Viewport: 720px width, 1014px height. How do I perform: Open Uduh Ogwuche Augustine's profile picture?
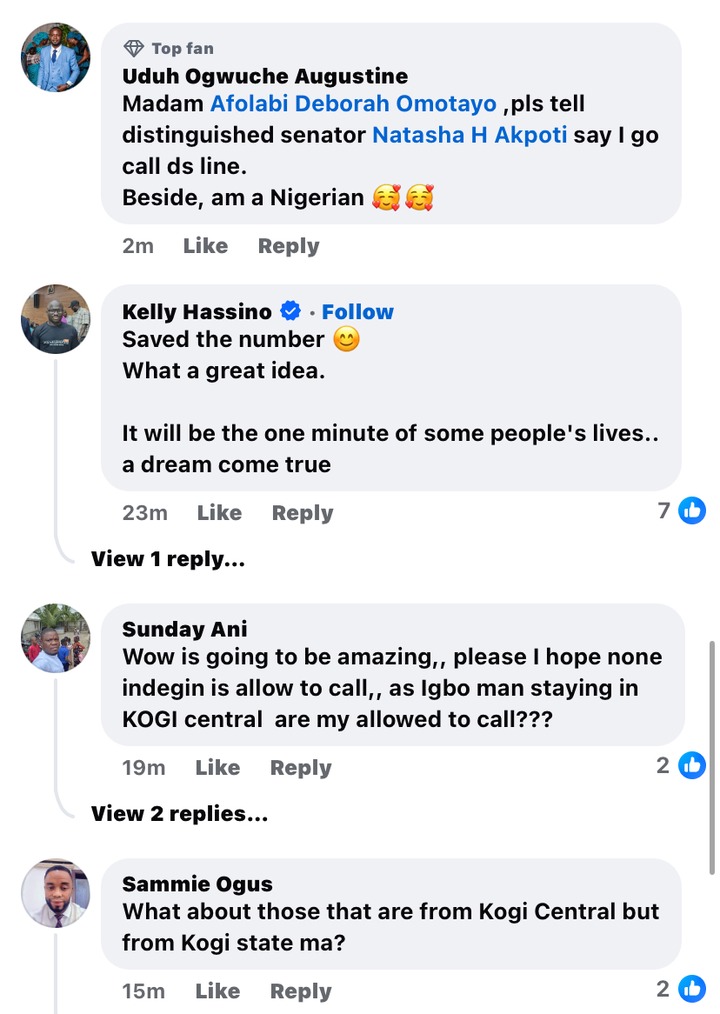pos(56,56)
